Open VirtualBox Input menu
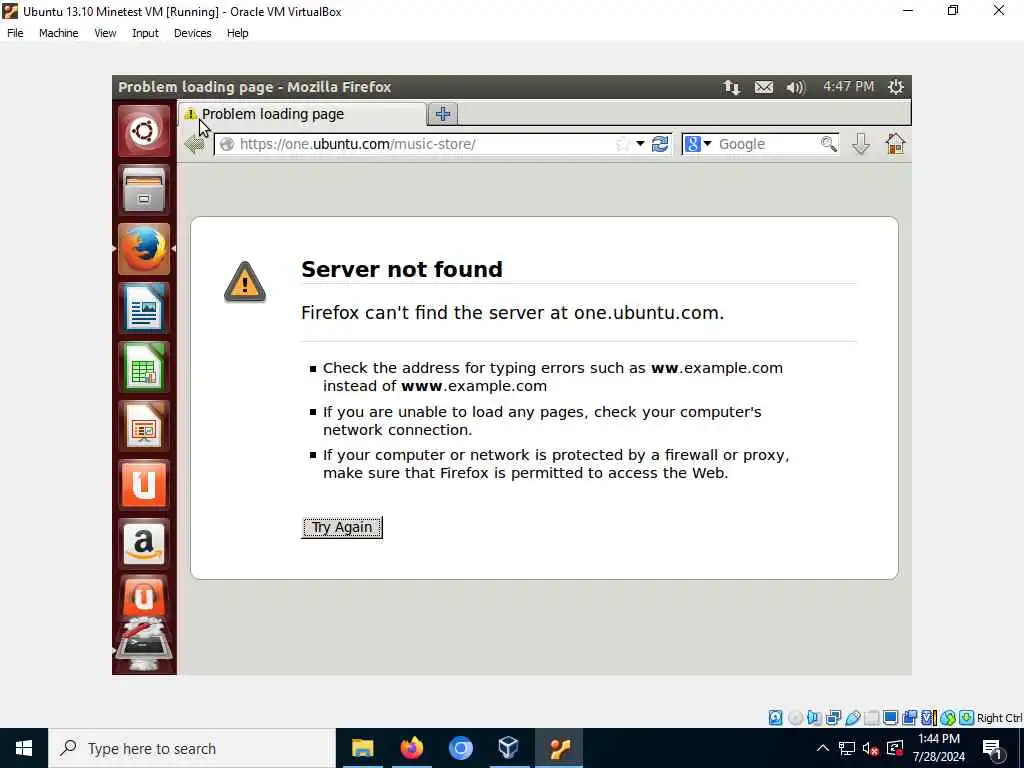1024x768 pixels. point(145,33)
